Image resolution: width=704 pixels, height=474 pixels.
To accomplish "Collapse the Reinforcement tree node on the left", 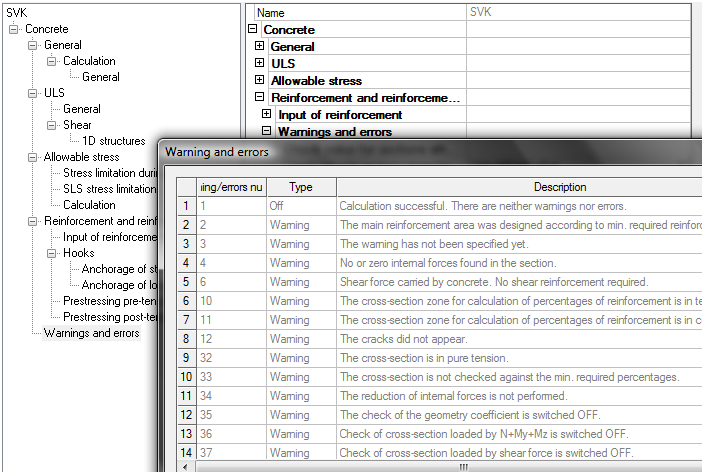I will [33, 221].
